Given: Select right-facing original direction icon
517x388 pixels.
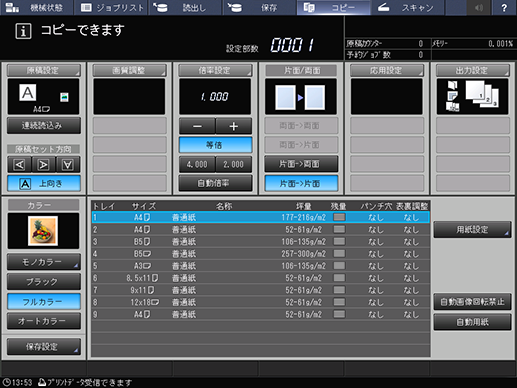Looking at the screenshot, I should click(44, 164).
